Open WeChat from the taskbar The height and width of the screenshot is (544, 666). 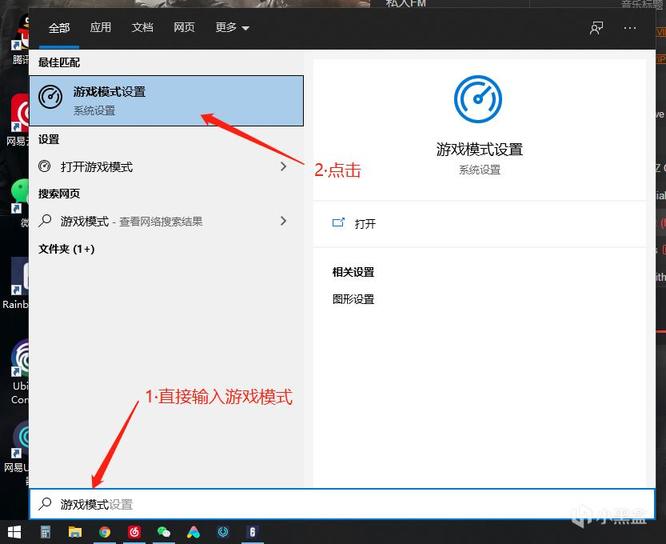click(x=163, y=532)
